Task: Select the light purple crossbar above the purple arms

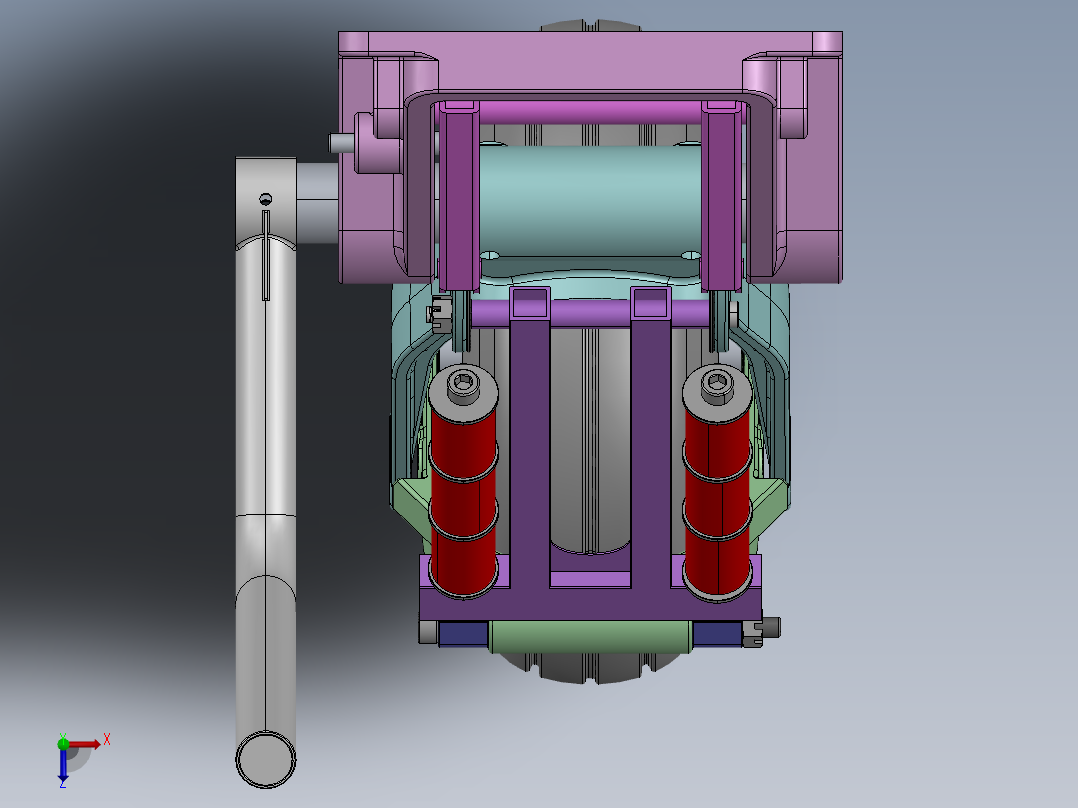Action: 590,313
